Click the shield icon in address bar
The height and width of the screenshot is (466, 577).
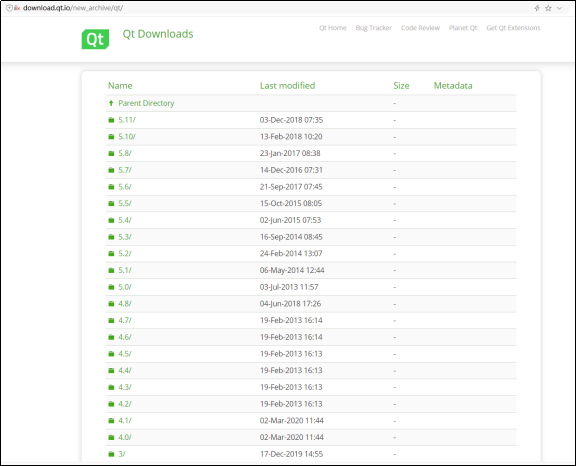pos(9,8)
